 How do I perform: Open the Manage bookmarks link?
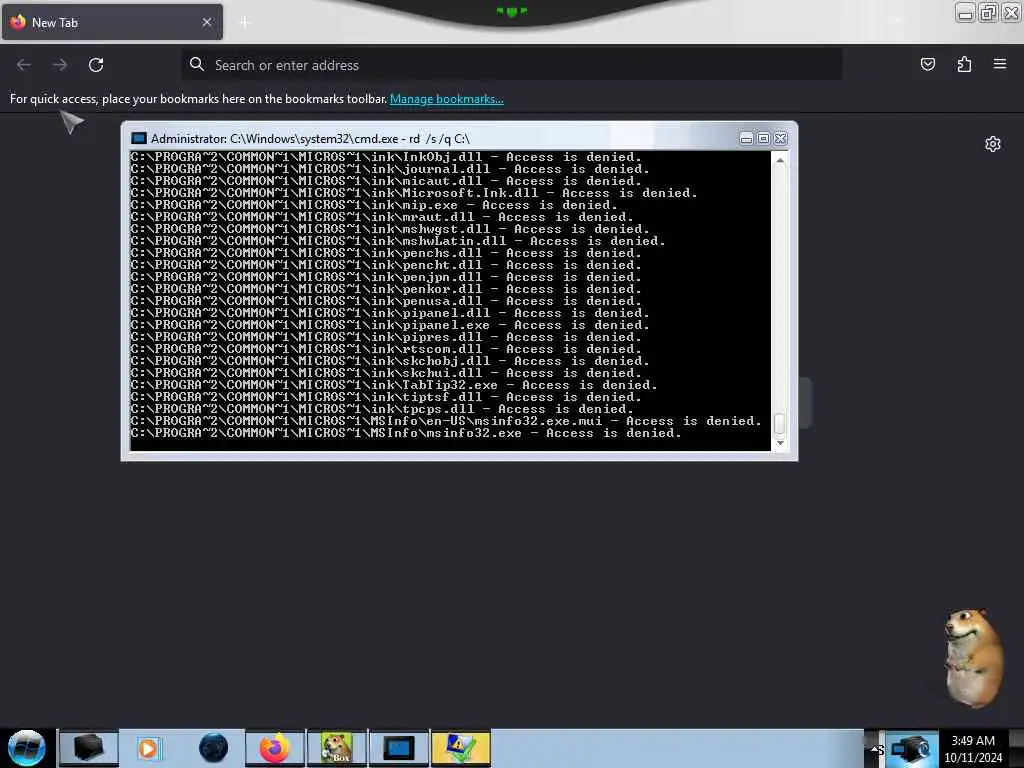click(447, 99)
